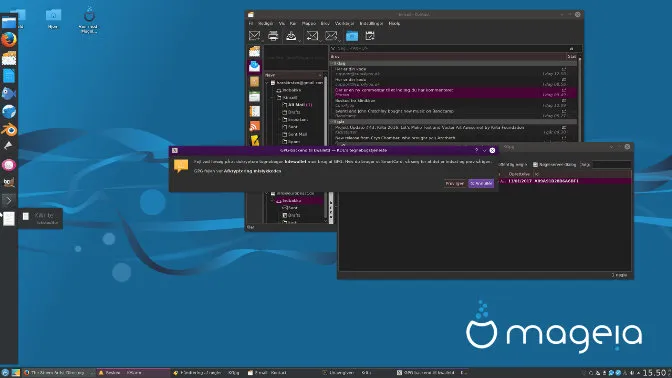The width and height of the screenshot is (672, 378).
Task: Launch Firefox from the left panel
Action: 9,40
